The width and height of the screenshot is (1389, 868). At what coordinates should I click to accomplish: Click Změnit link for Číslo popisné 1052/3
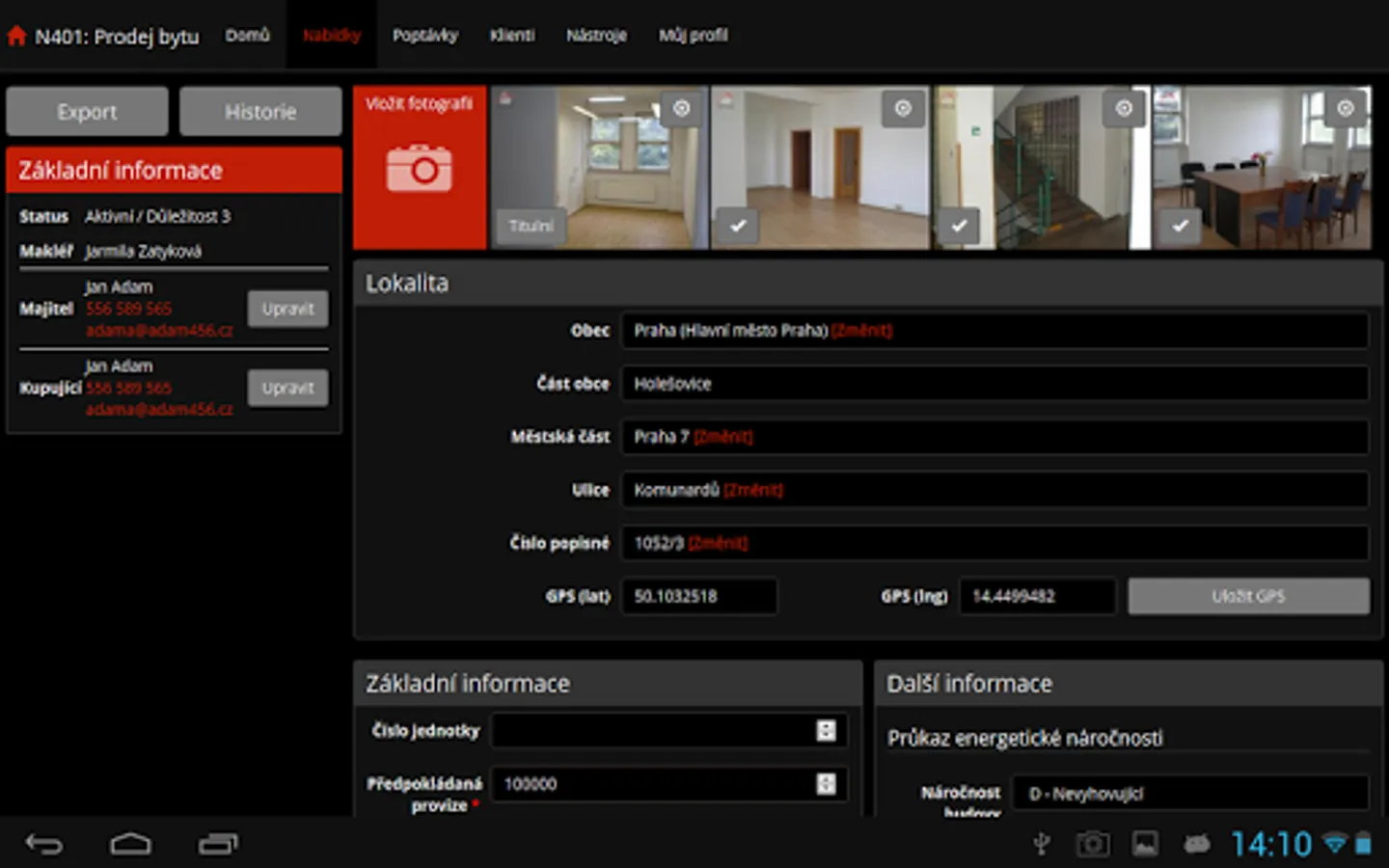point(718,543)
